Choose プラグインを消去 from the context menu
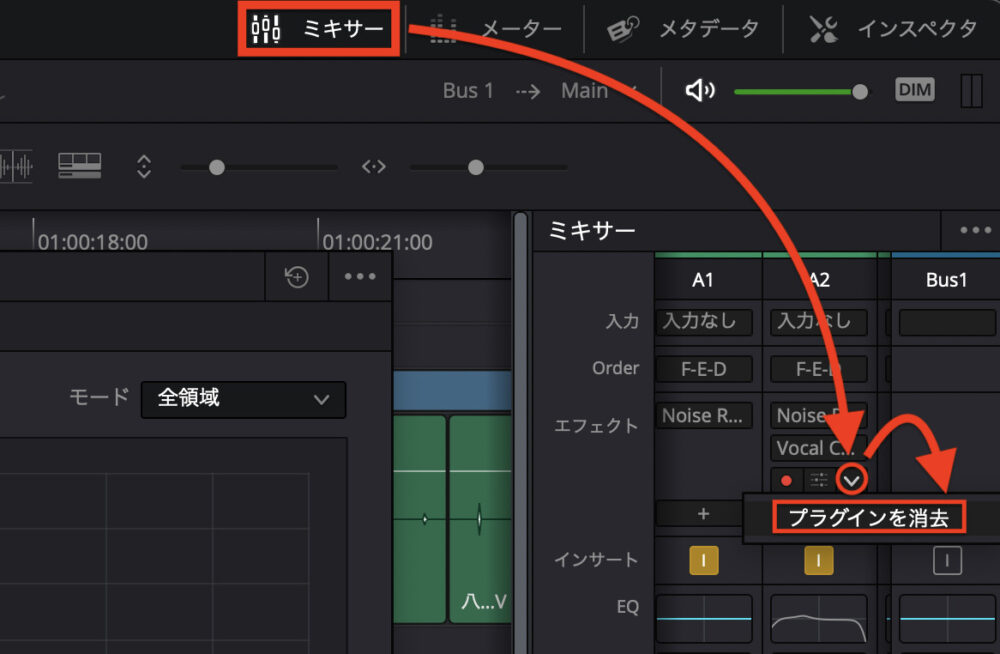Image resolution: width=1000 pixels, height=654 pixels. pyautogui.click(x=869, y=517)
